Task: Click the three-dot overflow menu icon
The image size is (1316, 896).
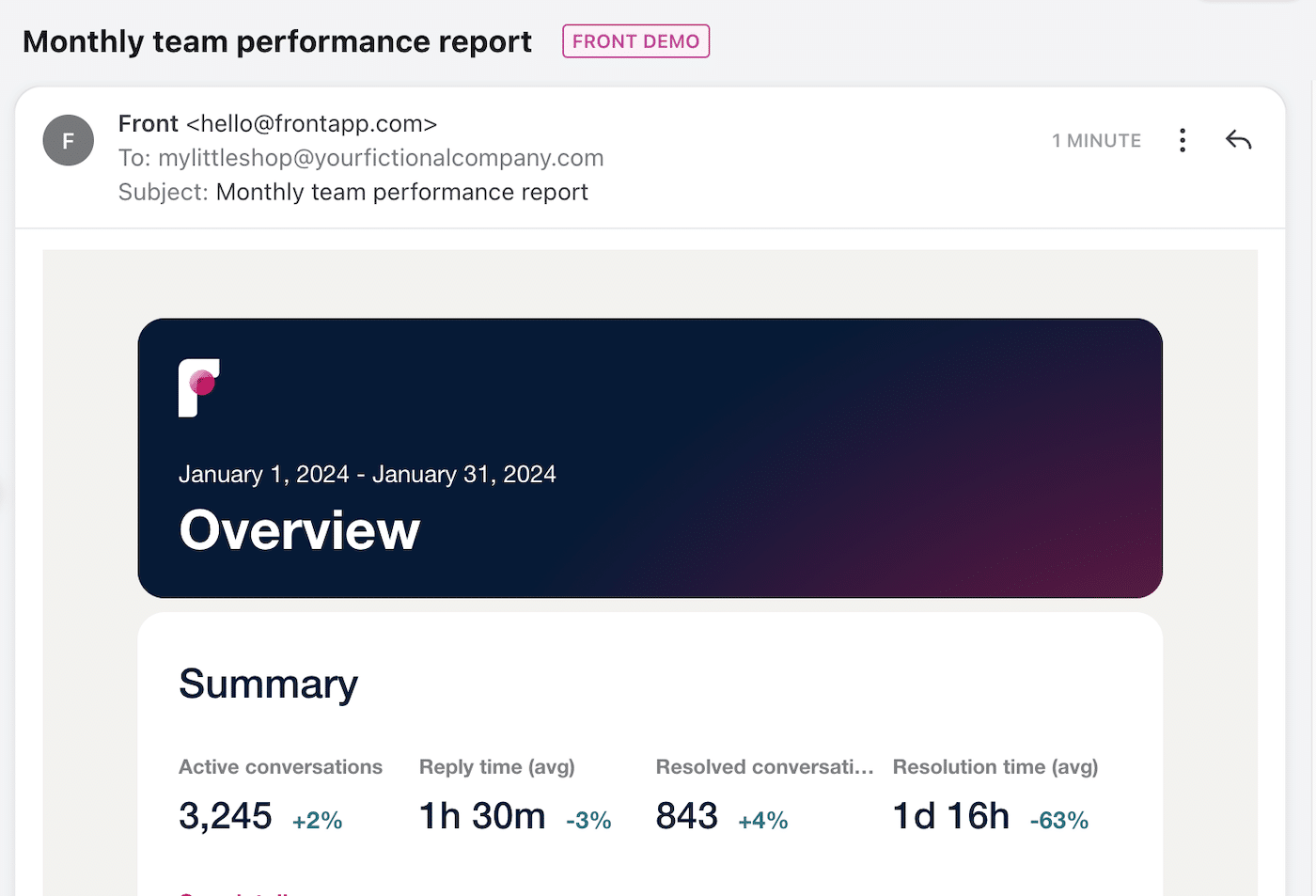Action: [1183, 139]
